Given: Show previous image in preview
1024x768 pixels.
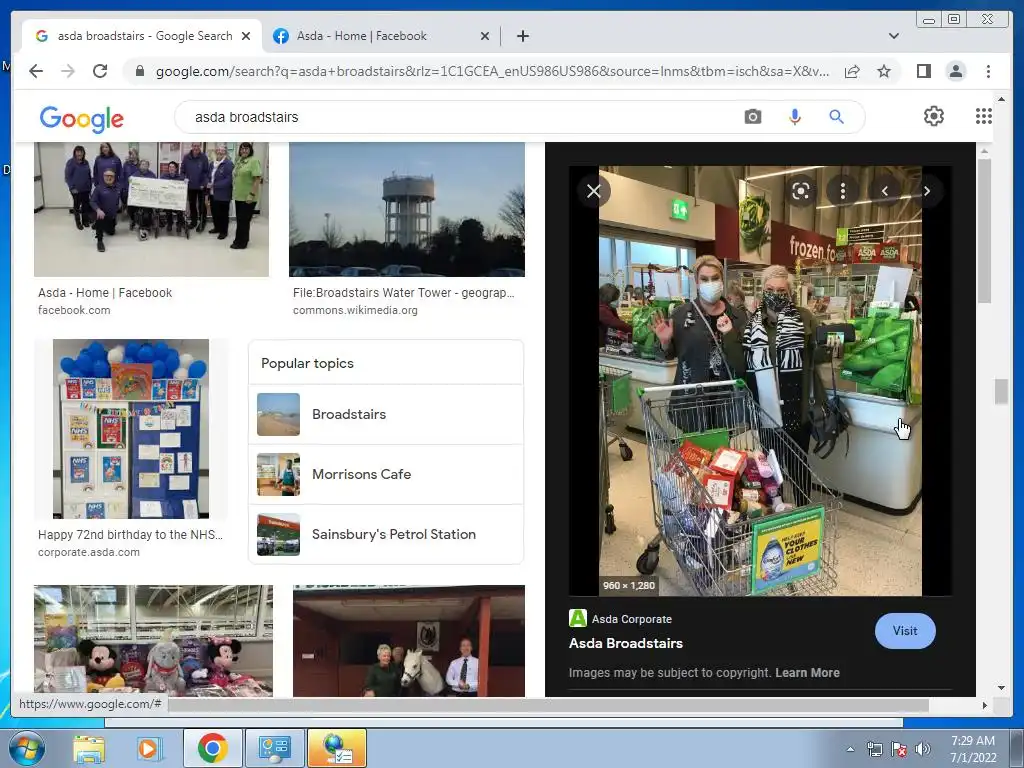Looking at the screenshot, I should [885, 191].
